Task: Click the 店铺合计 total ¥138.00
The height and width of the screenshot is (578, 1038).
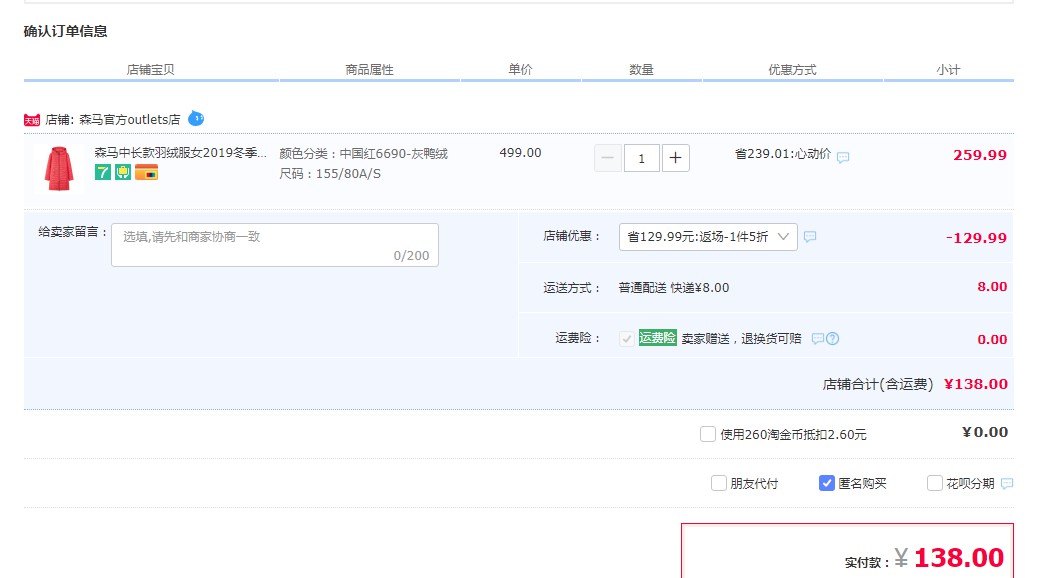Action: point(976,384)
